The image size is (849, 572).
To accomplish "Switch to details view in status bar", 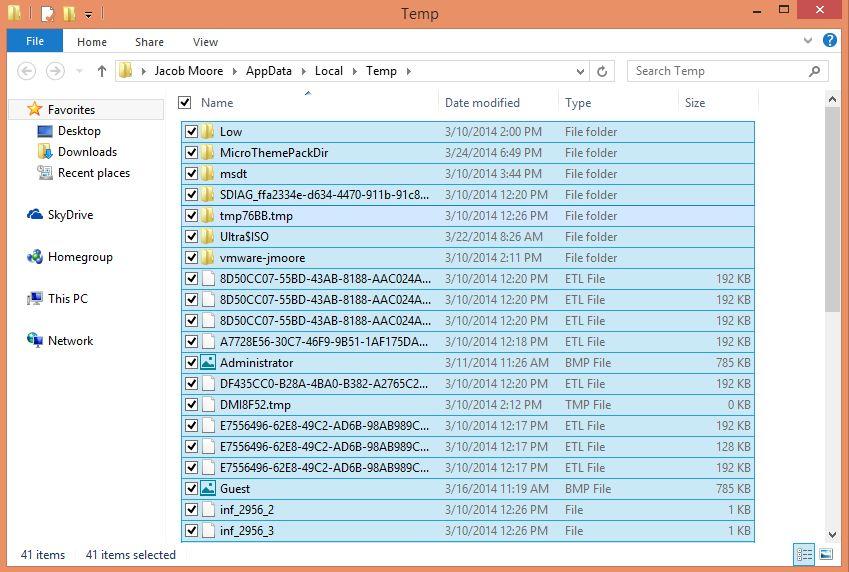I will 804,554.
